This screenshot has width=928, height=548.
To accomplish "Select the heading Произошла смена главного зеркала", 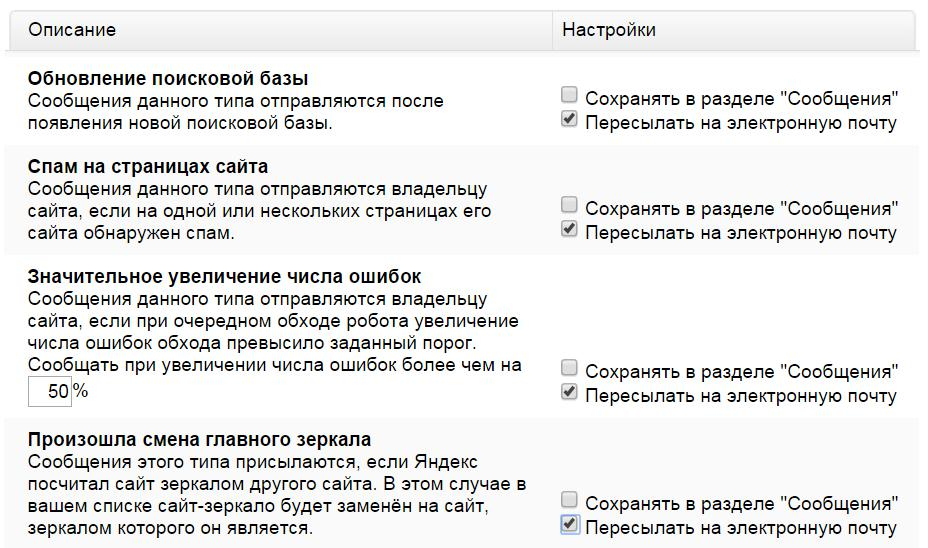I will pos(199,440).
